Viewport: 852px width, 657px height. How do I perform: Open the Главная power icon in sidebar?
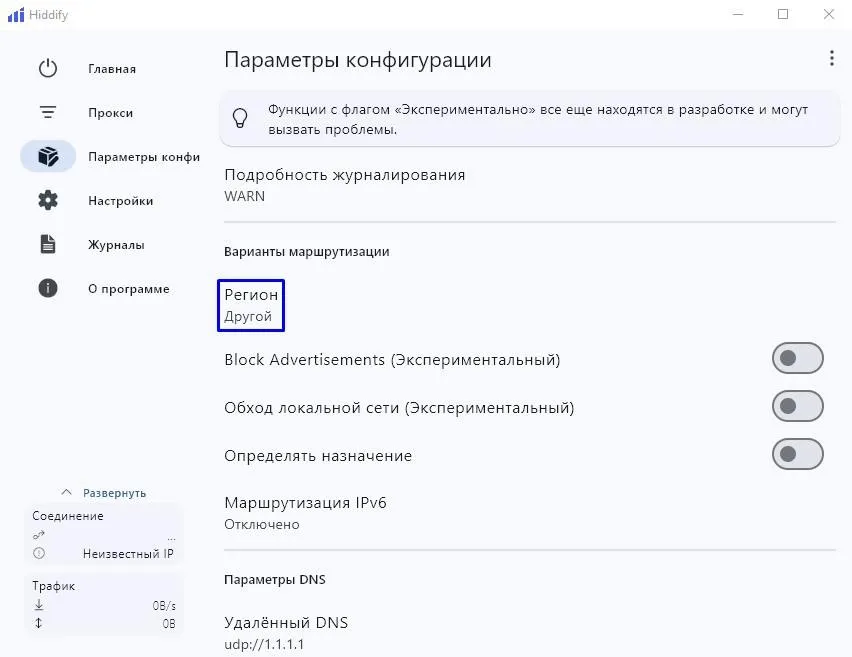click(x=48, y=68)
